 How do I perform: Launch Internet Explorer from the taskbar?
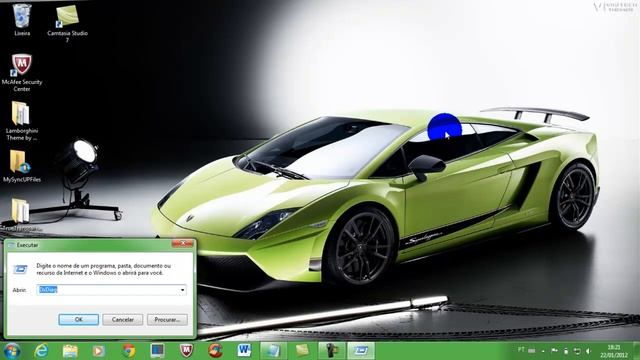41,351
